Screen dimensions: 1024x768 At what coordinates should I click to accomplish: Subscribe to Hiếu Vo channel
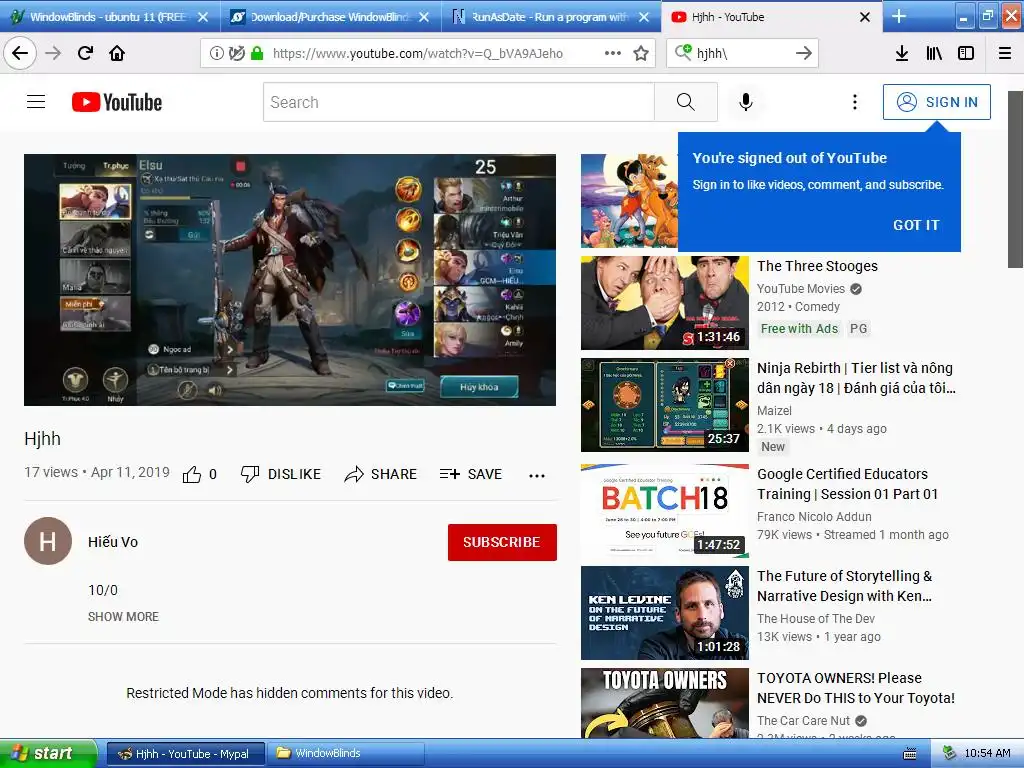[502, 542]
